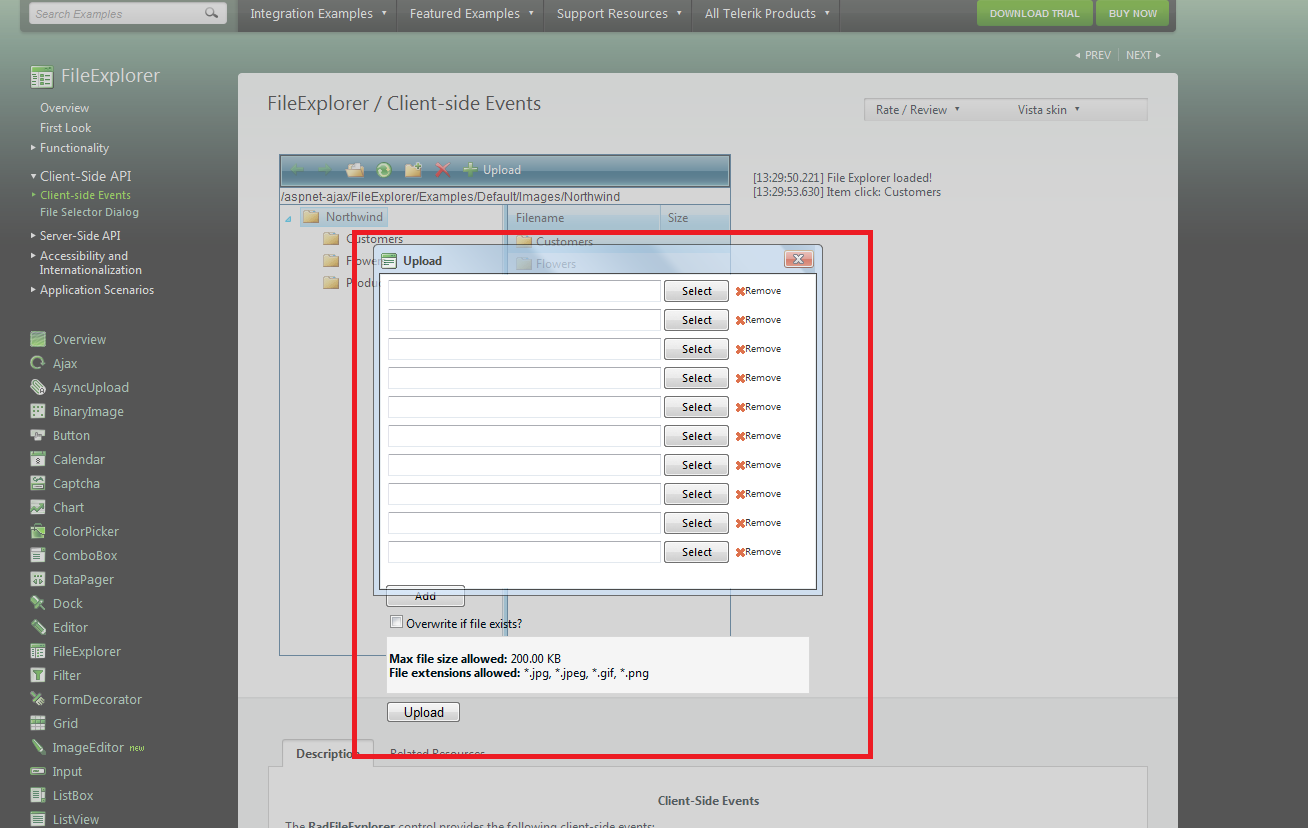Viewport: 1308px width, 828px height.
Task: Open the First Look sidebar link
Action: click(x=65, y=128)
